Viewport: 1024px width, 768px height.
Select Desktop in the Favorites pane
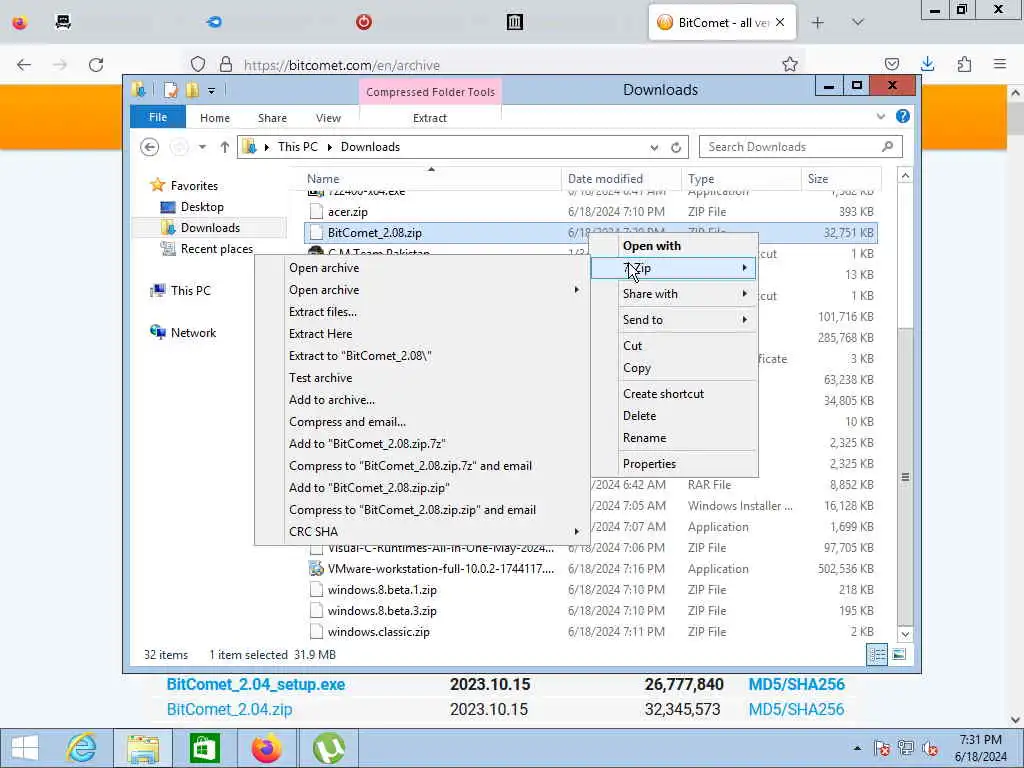pyautogui.click(x=202, y=207)
